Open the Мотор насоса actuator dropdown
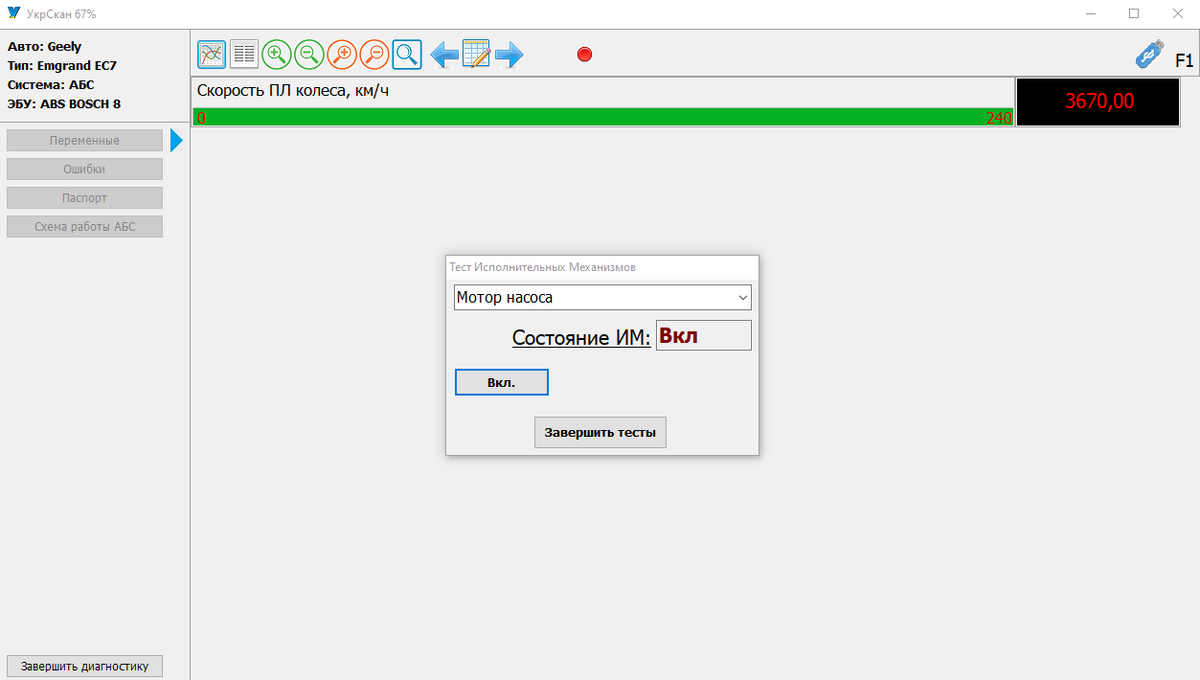 602,297
